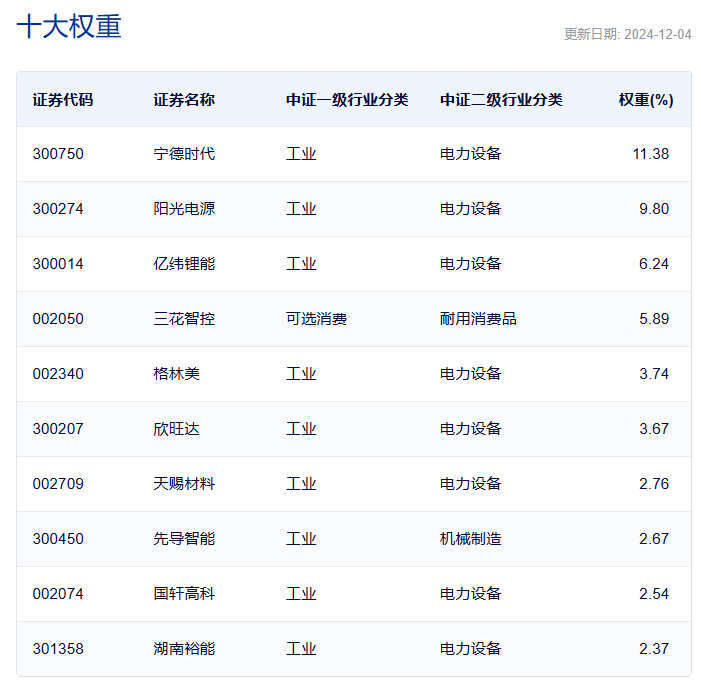The height and width of the screenshot is (695, 701).
Task: Select security code 300274
Action: pos(58,209)
